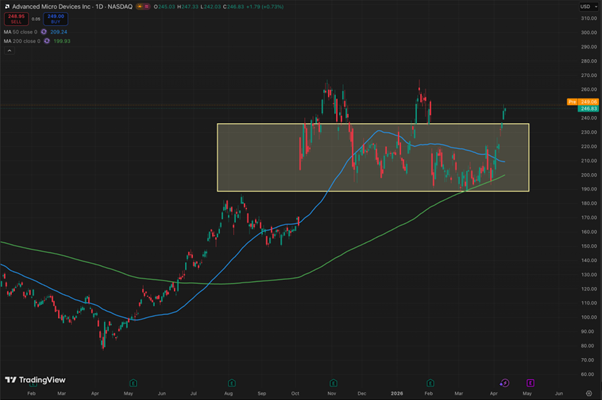Click the 248.95 SELL button
This screenshot has width=602, height=400.
[15, 20]
